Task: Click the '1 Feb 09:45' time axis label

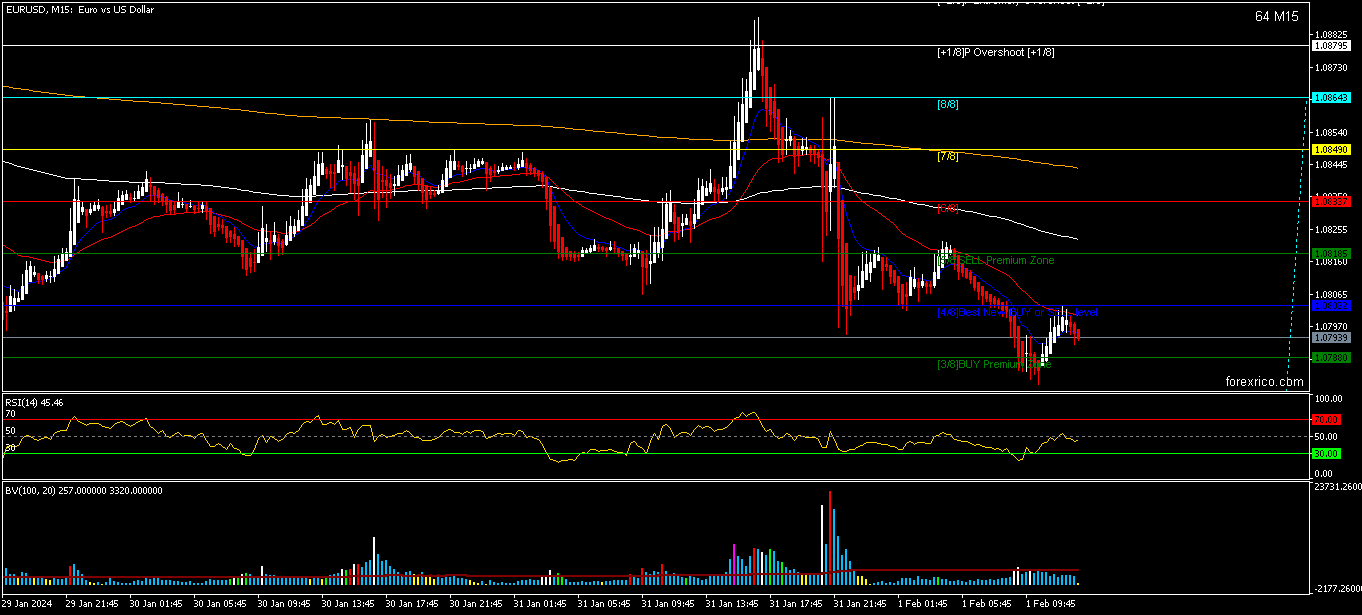Action: tap(1052, 605)
